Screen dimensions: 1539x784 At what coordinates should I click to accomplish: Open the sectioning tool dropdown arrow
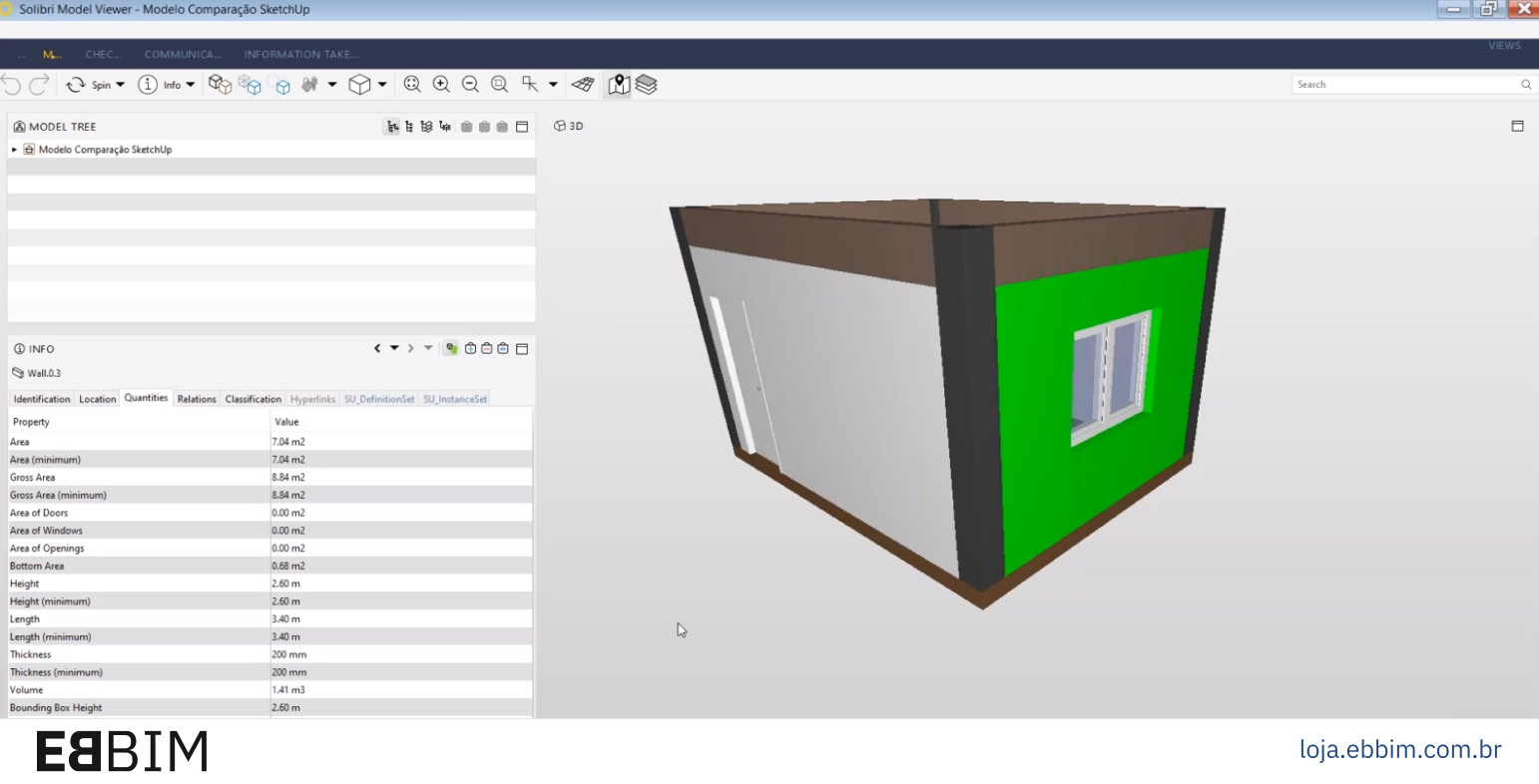(553, 85)
